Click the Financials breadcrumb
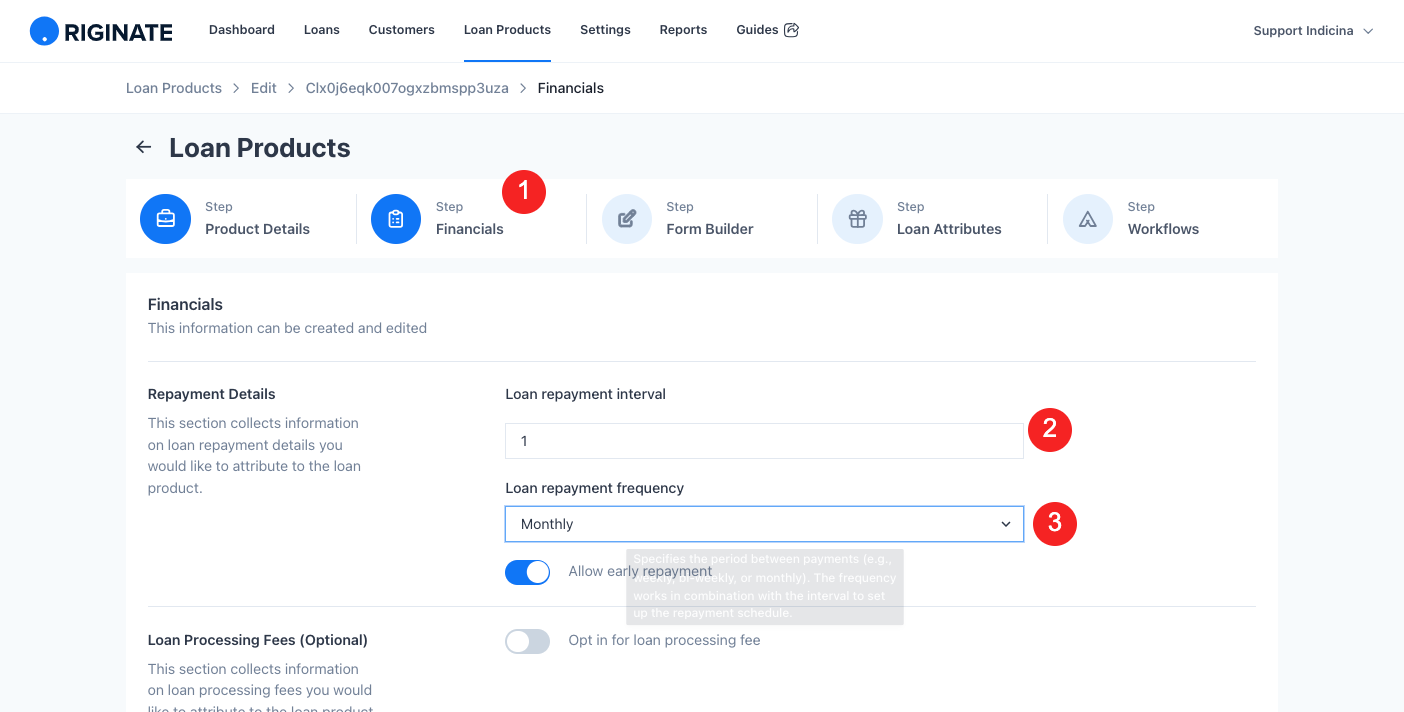The width and height of the screenshot is (1404, 712). (x=571, y=88)
